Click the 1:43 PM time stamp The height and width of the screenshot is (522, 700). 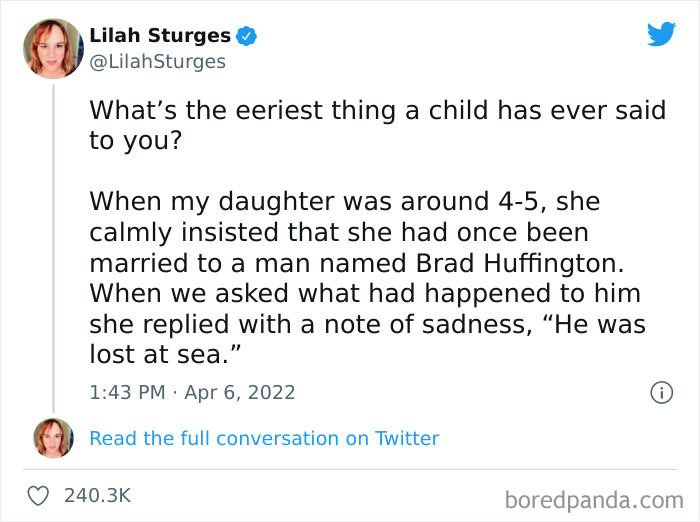pos(127,393)
